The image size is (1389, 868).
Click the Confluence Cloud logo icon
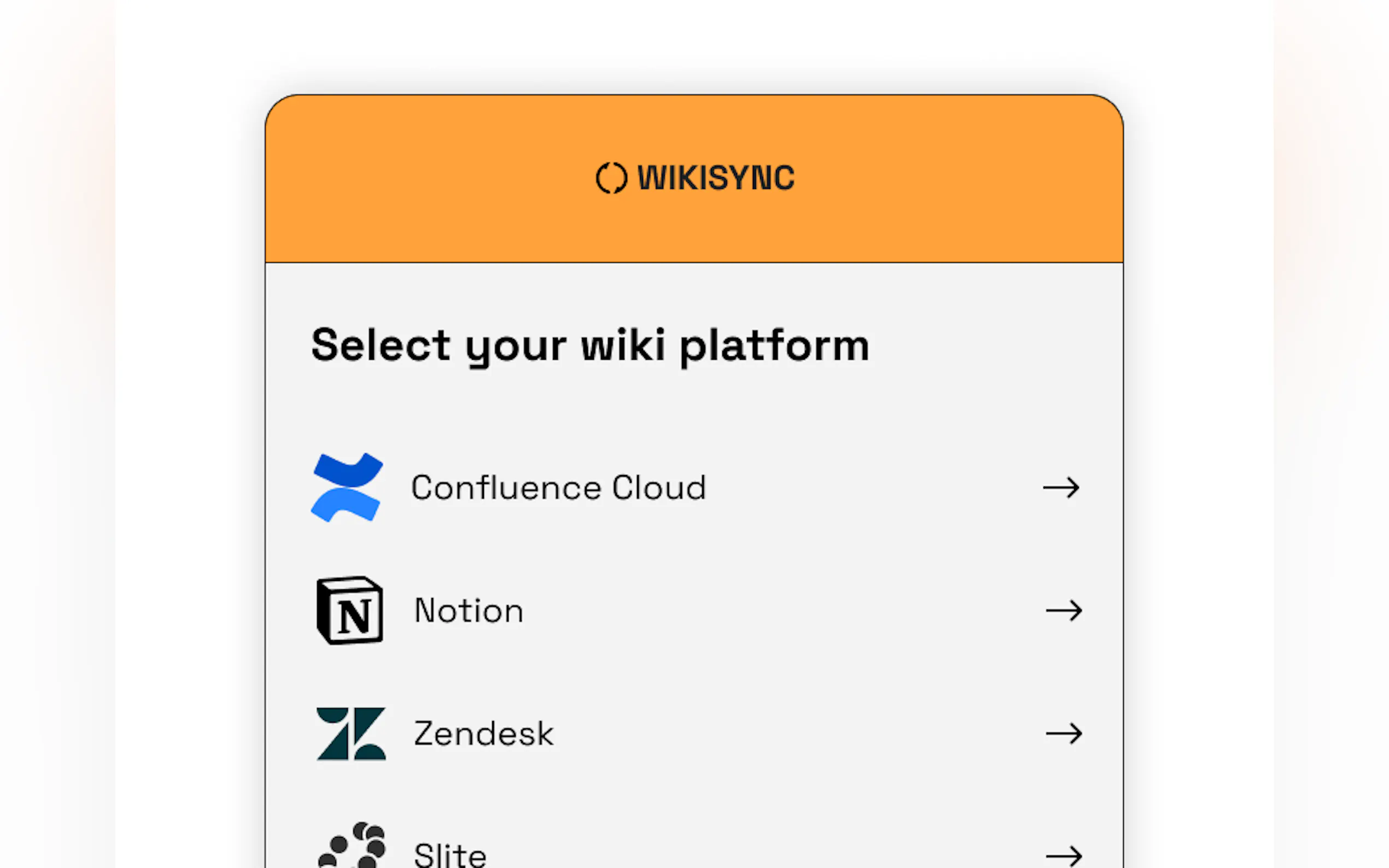pos(347,488)
